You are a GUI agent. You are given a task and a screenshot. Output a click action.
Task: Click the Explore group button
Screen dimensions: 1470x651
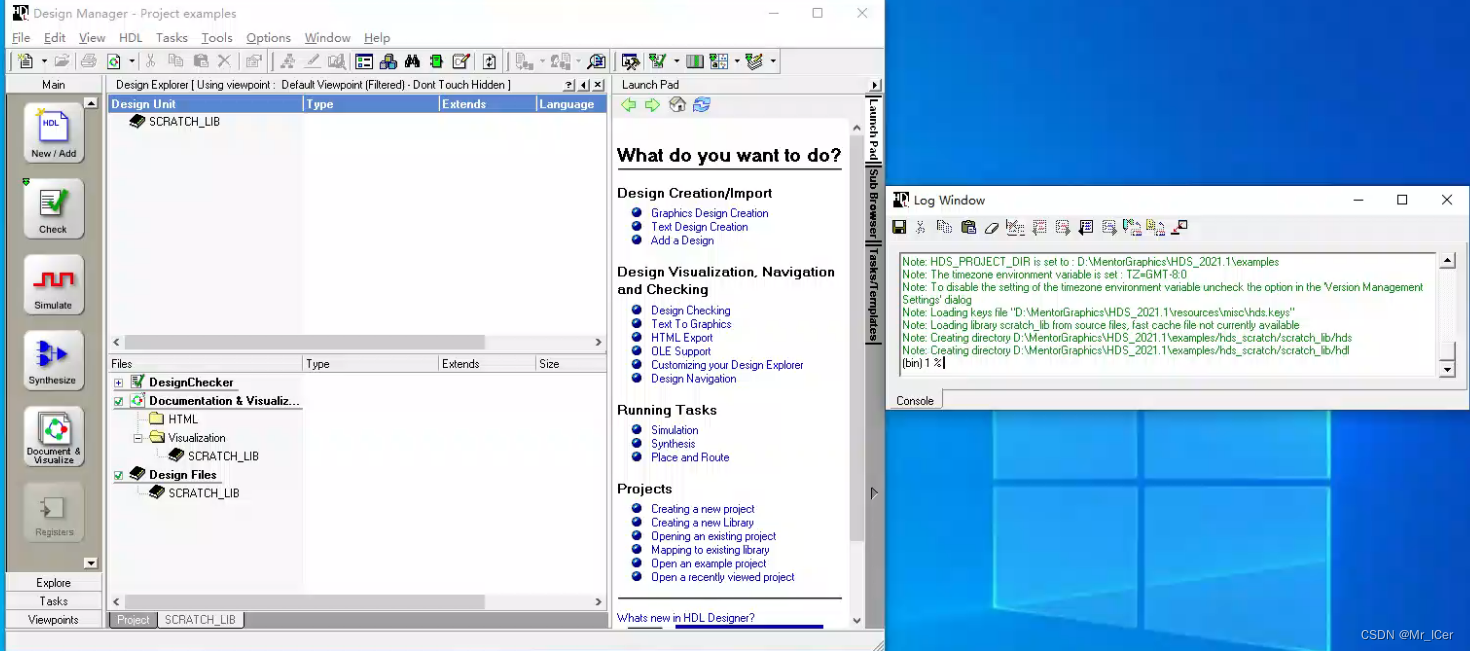point(54,583)
